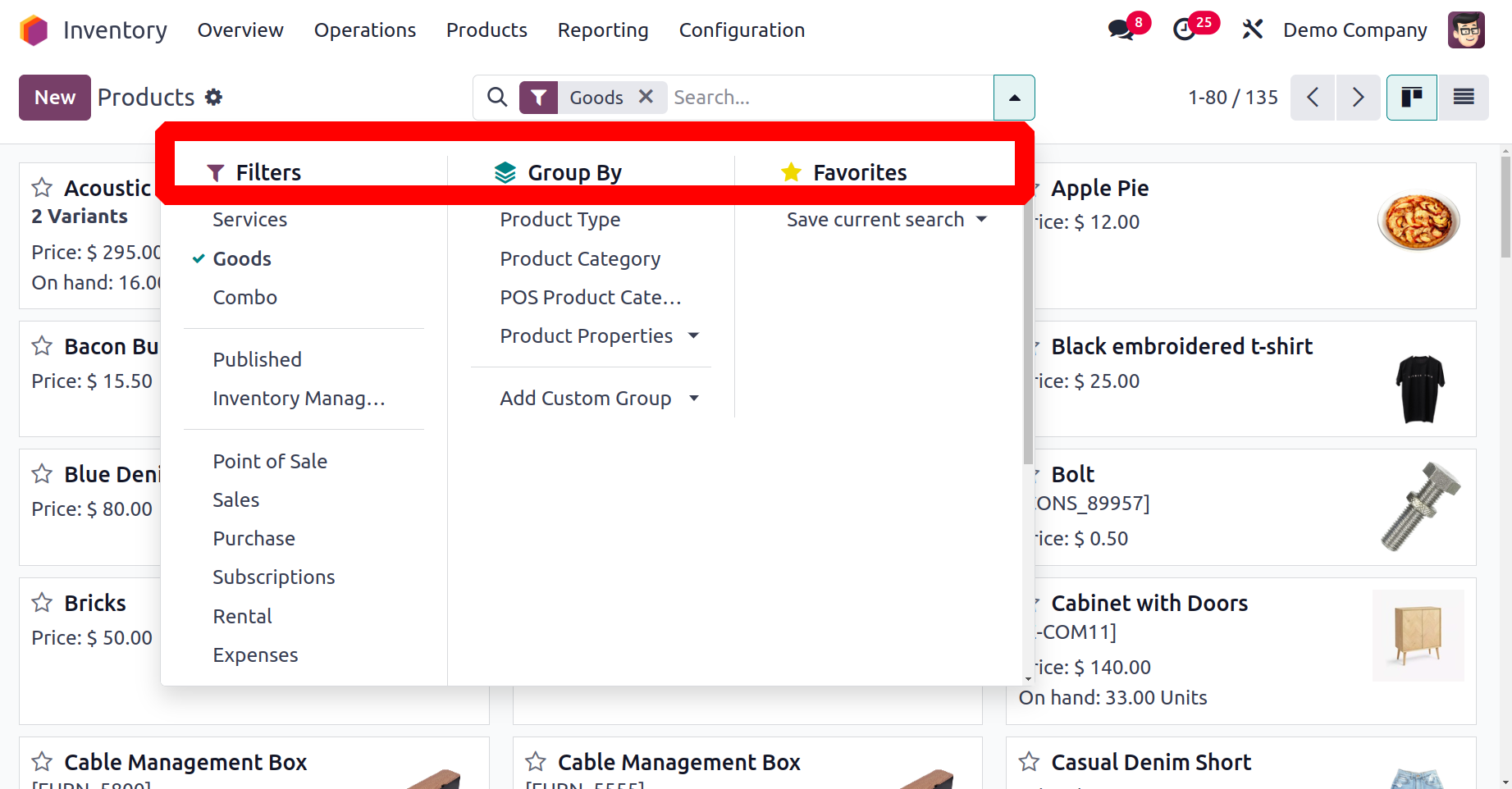Group by Product Category
Image resolution: width=1512 pixels, height=789 pixels.
click(x=580, y=259)
